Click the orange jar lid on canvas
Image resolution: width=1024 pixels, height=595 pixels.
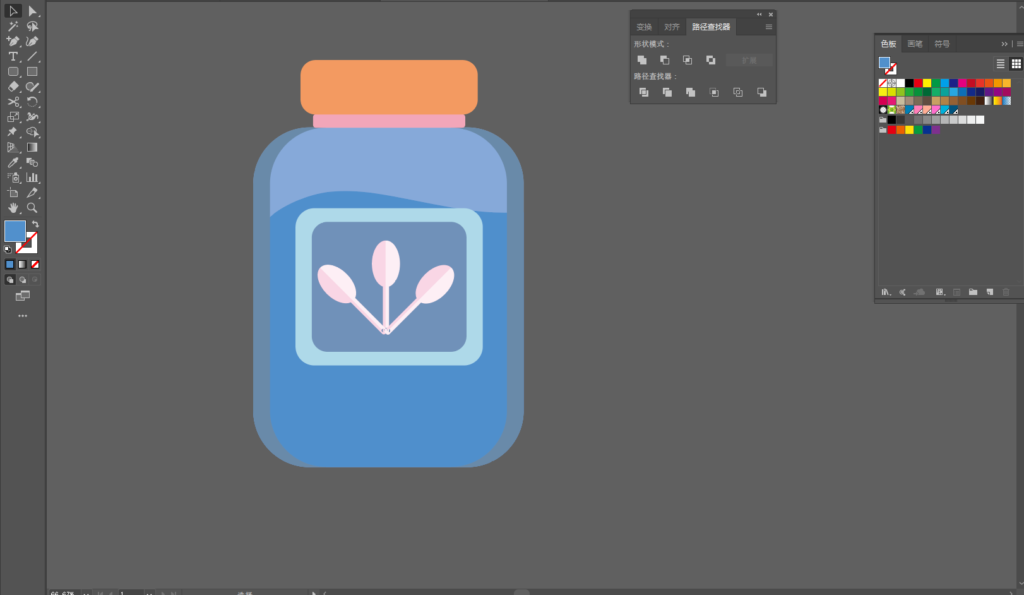point(388,86)
